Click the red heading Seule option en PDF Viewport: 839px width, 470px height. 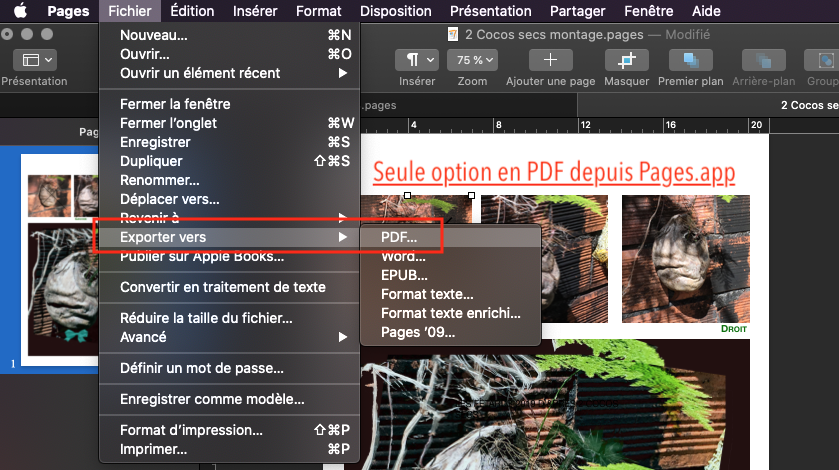click(554, 172)
